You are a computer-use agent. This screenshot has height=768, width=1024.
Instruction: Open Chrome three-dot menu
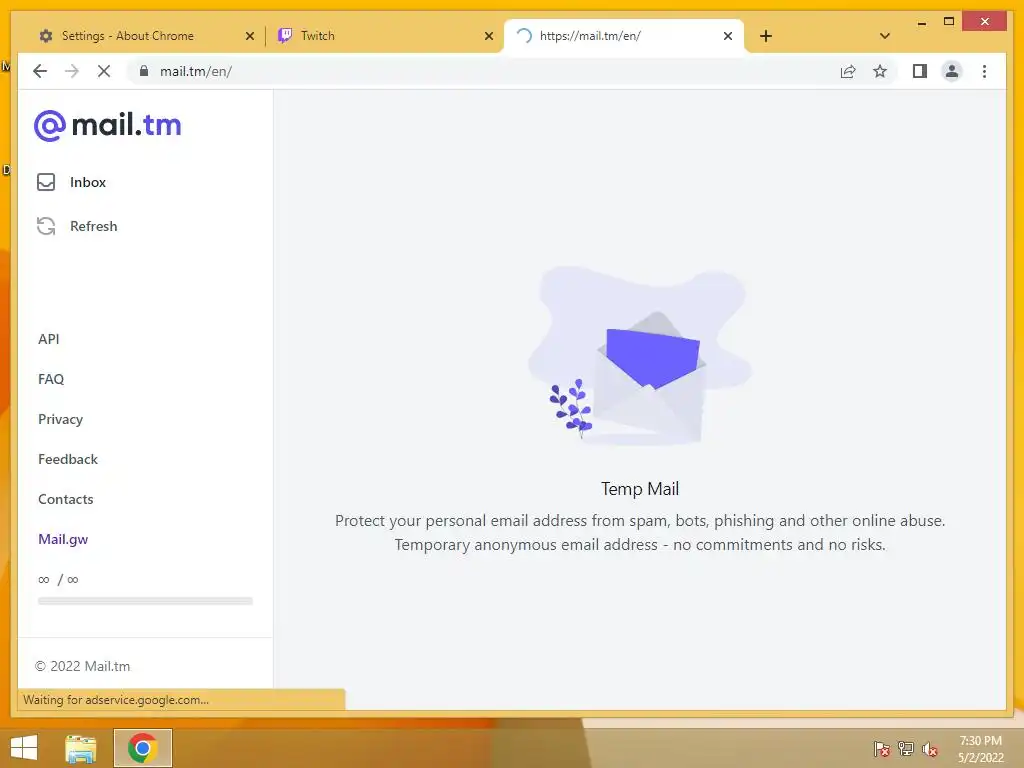tap(984, 71)
